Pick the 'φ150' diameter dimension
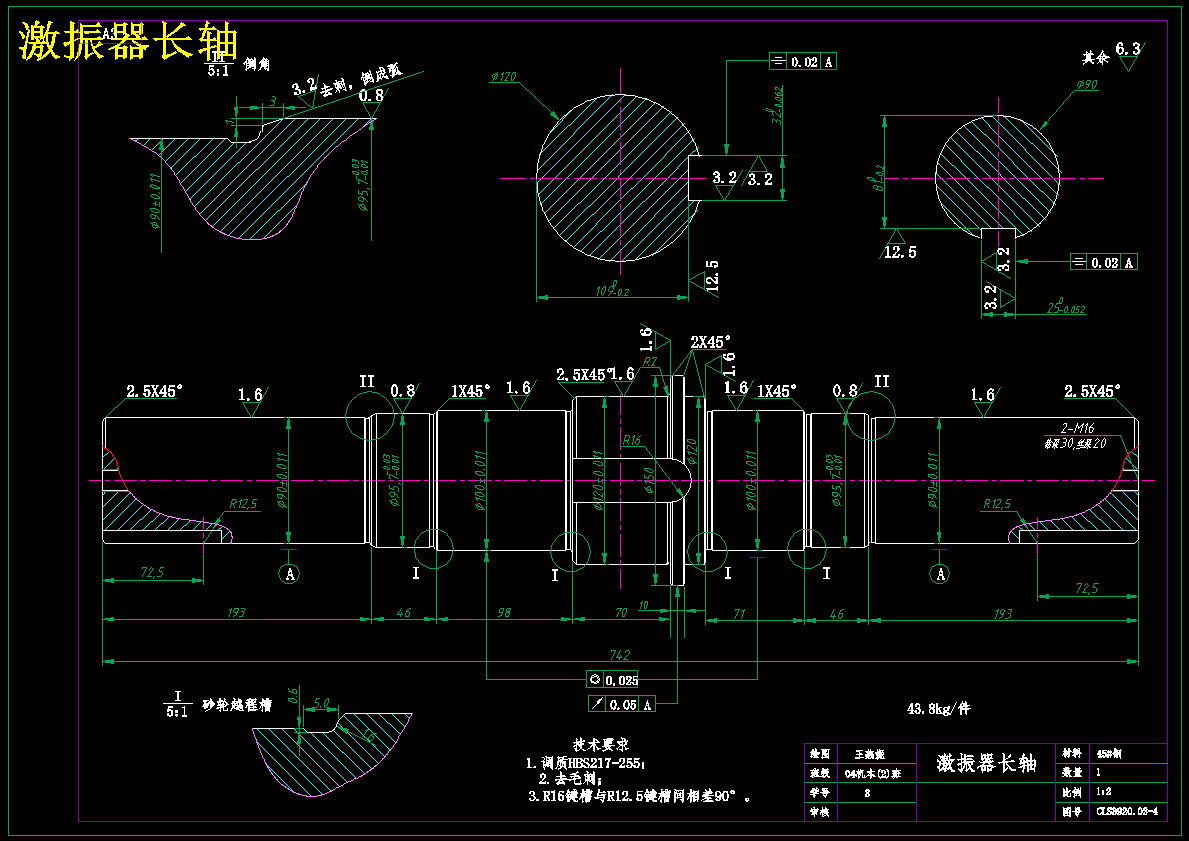The width and height of the screenshot is (1189, 841). tap(649, 479)
